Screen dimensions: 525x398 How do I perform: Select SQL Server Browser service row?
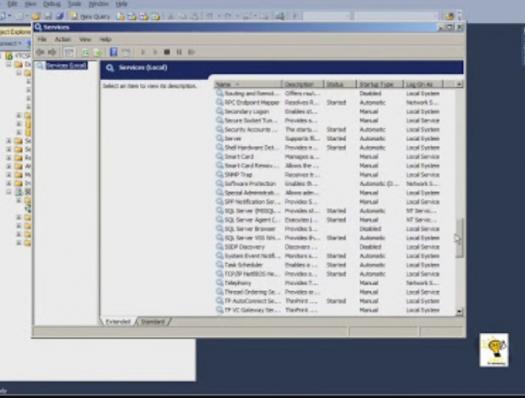(328, 229)
